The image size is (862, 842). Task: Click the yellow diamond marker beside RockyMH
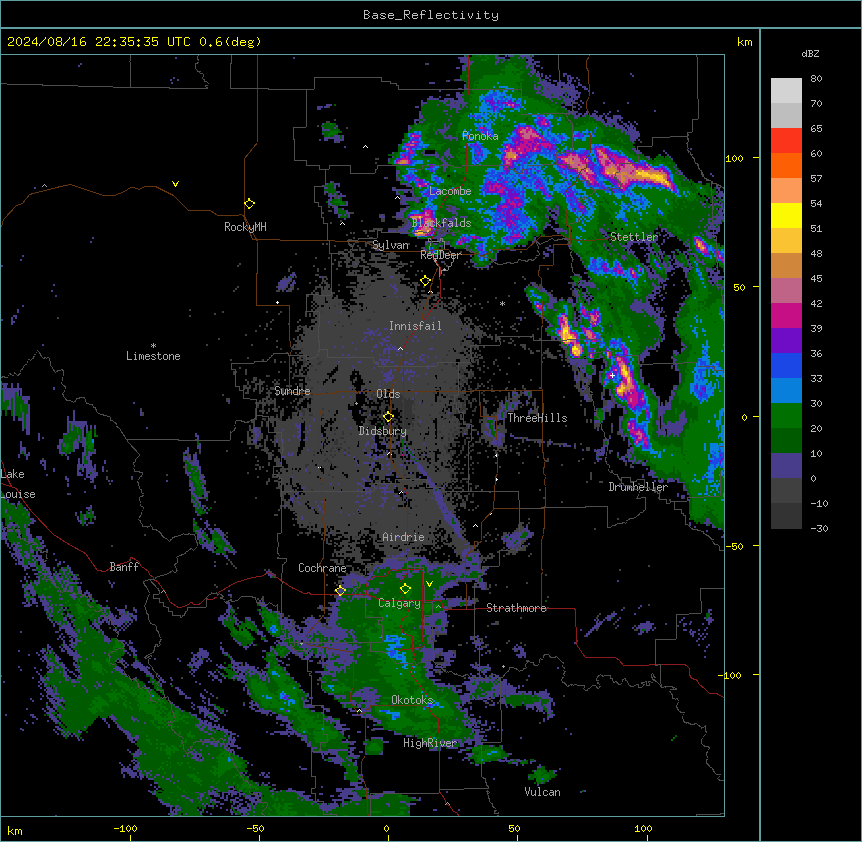pos(249,203)
